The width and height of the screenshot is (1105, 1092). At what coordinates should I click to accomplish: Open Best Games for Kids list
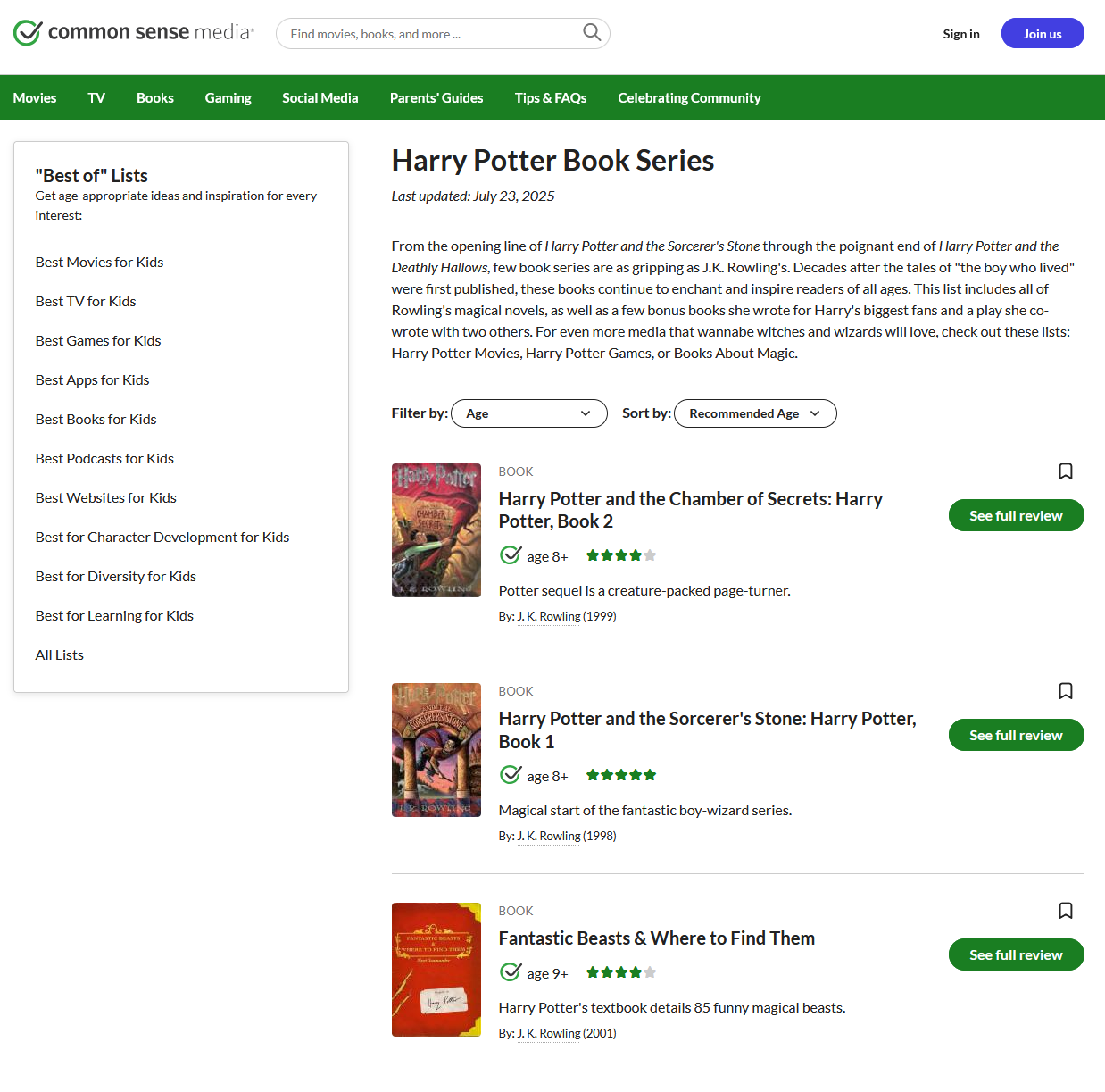pyautogui.click(x=98, y=340)
